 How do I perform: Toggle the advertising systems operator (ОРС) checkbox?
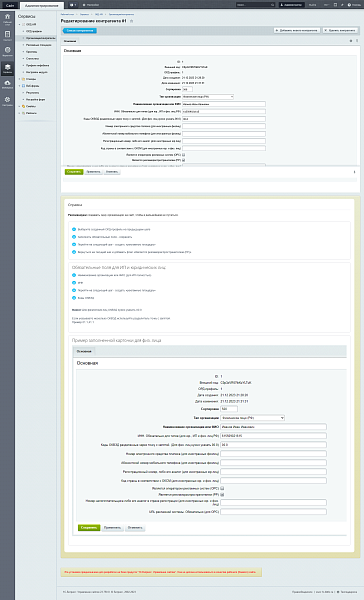pos(184,155)
